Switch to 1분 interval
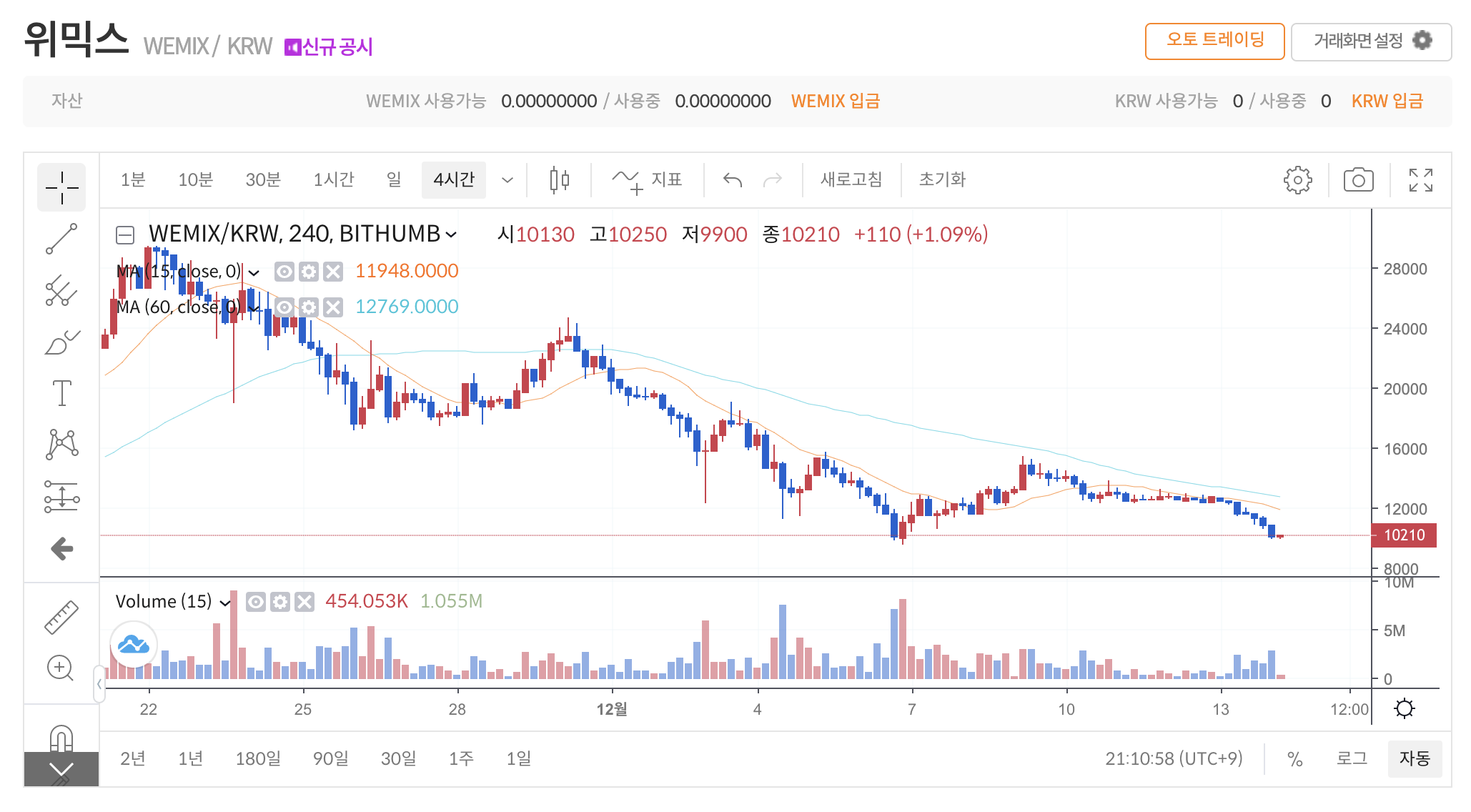 coord(133,179)
